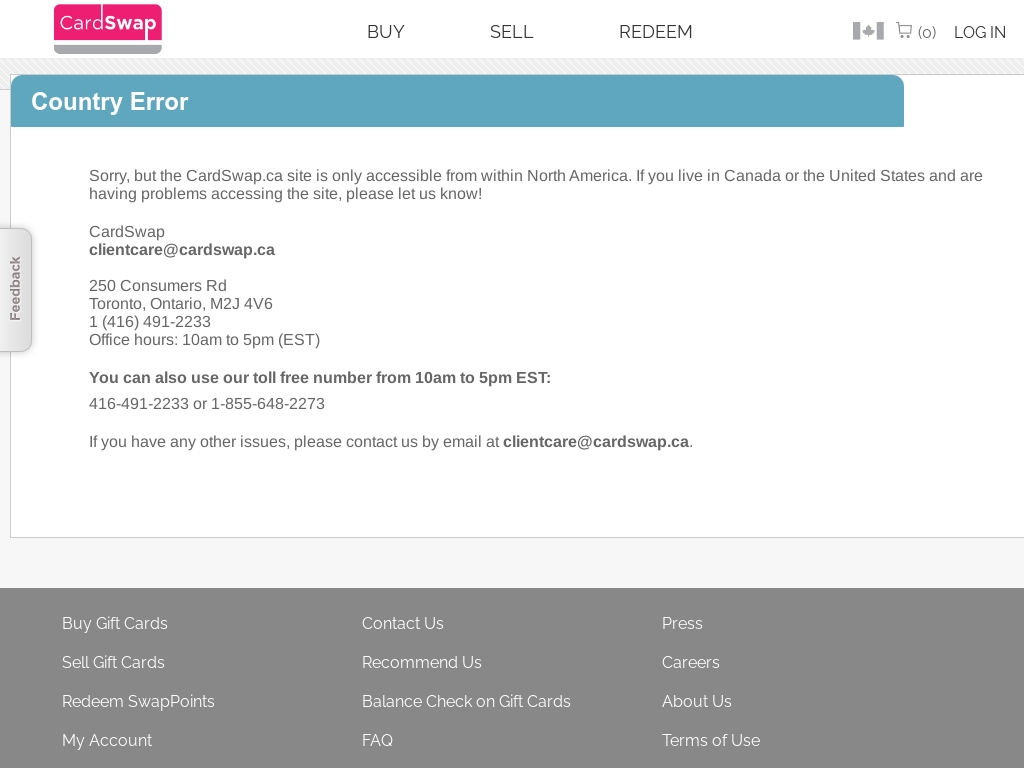Open Buy Gift Cards footer link
1024x768 pixels.
point(115,624)
